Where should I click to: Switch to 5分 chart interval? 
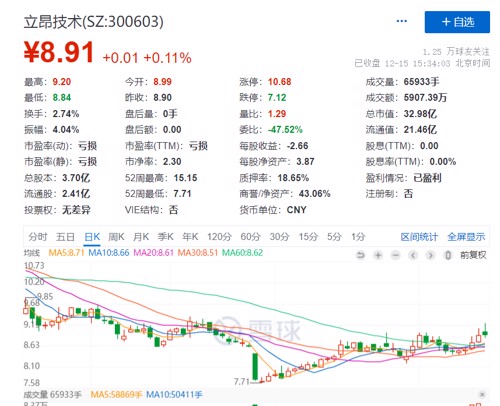334,237
